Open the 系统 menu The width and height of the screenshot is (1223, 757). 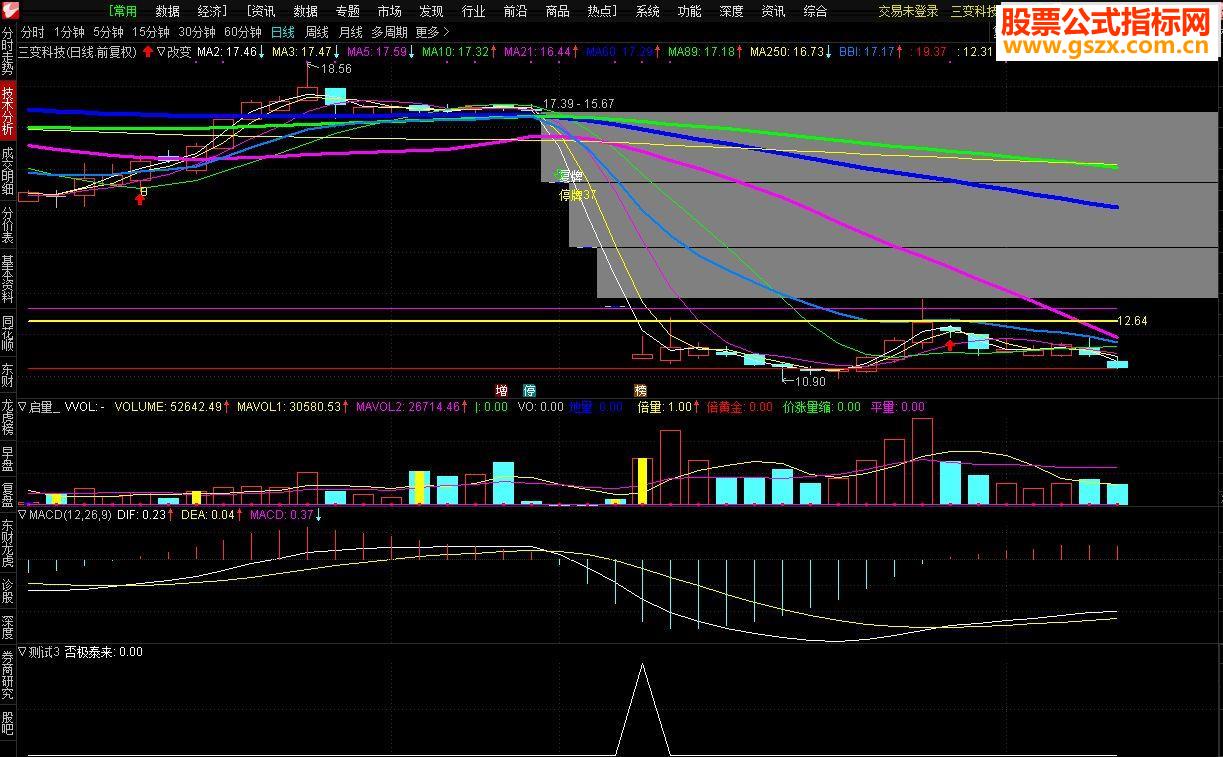coord(647,11)
